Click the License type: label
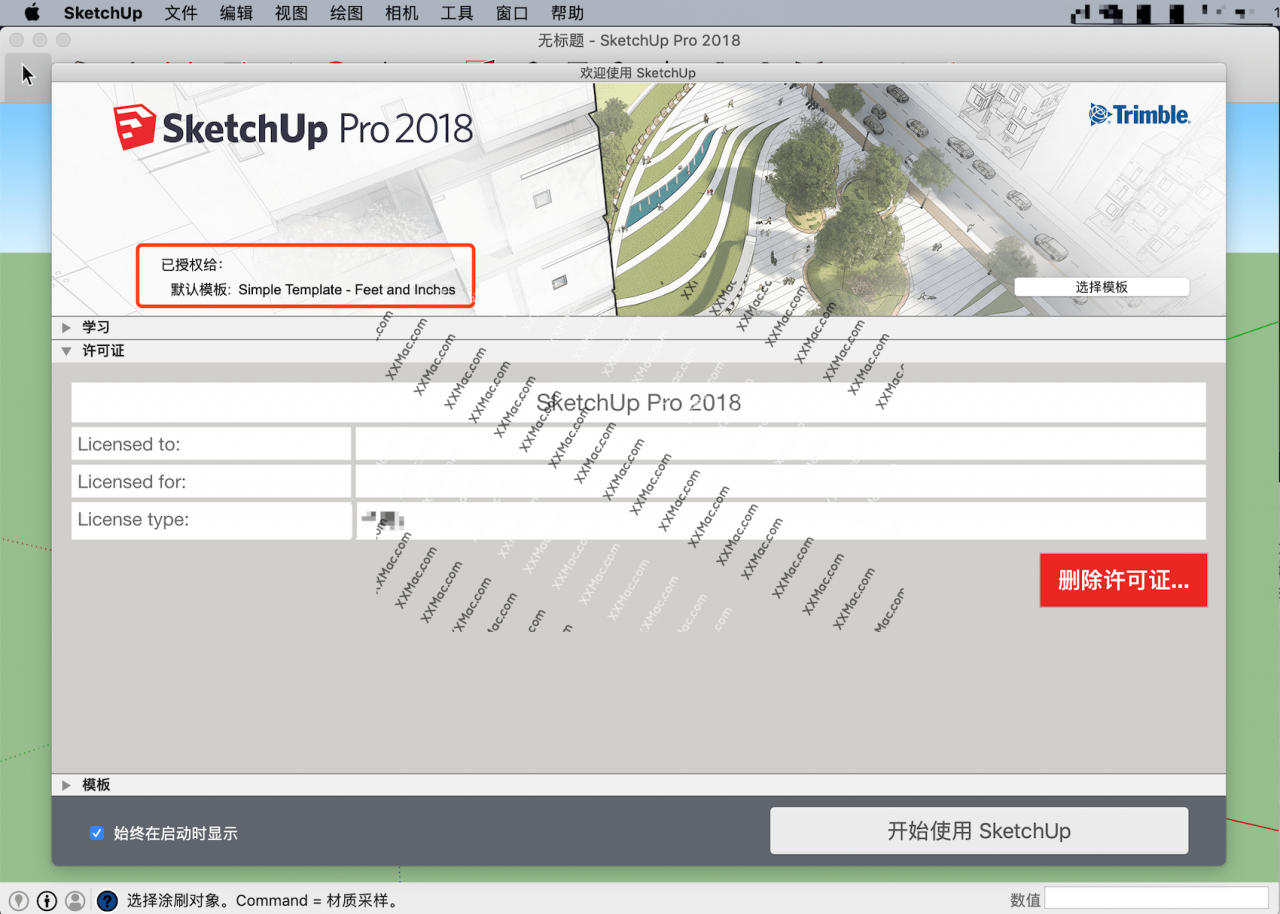Viewport: 1280px width, 914px height. 133,520
